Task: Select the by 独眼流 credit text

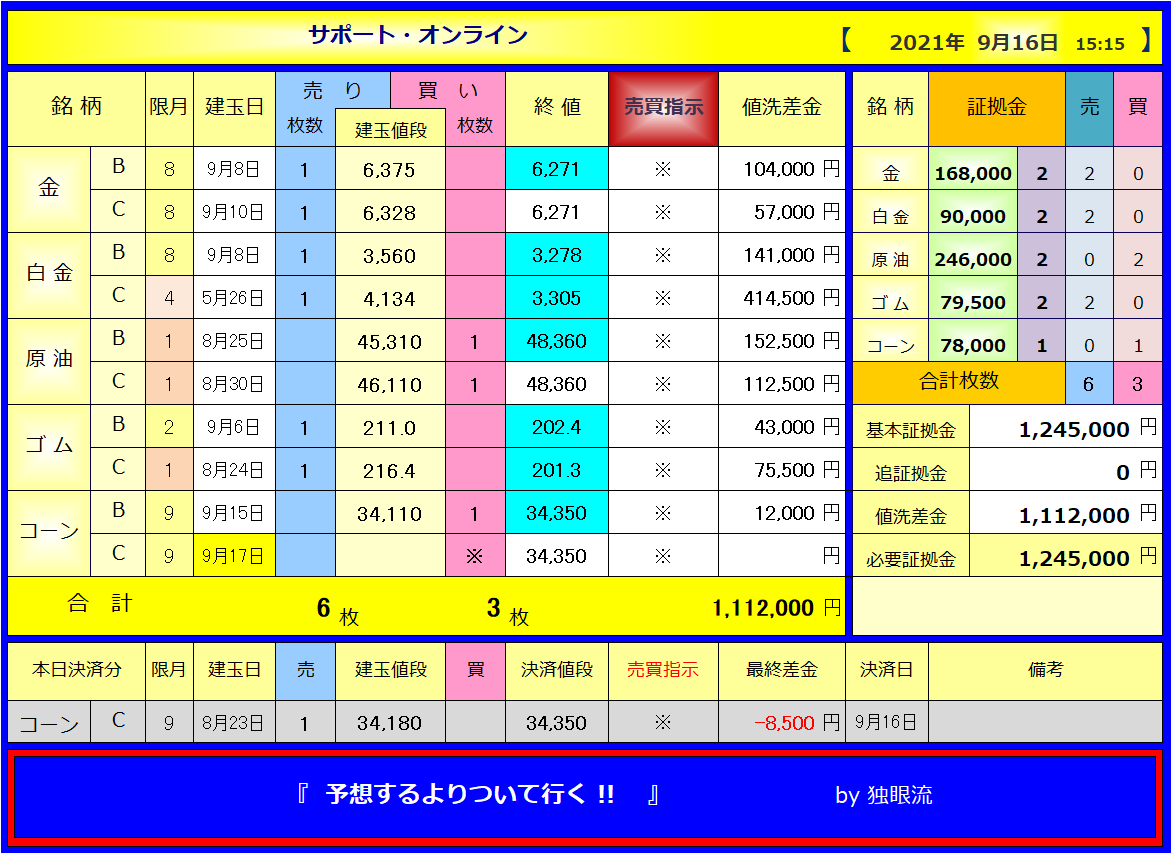Action: 883,795
